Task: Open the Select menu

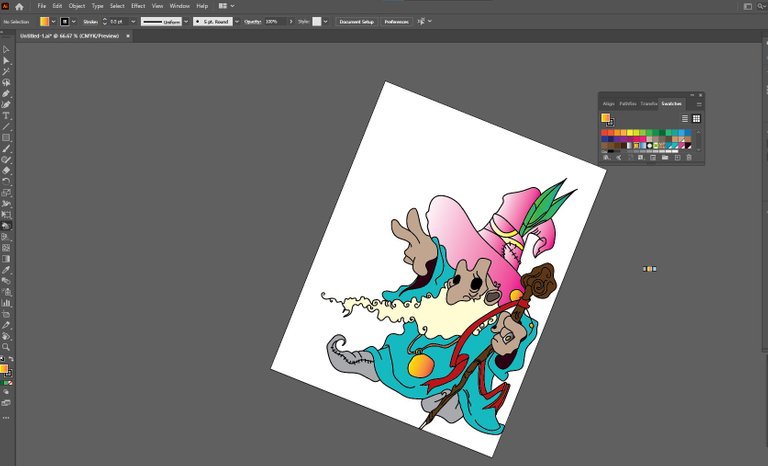Action: click(117, 6)
